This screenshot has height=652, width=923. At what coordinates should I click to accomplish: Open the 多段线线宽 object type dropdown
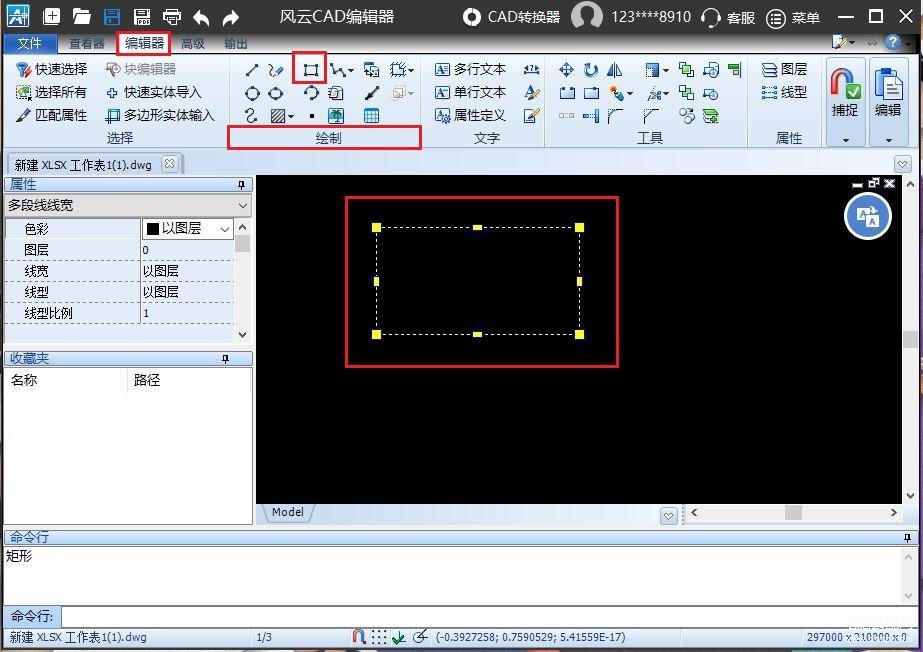click(x=243, y=205)
